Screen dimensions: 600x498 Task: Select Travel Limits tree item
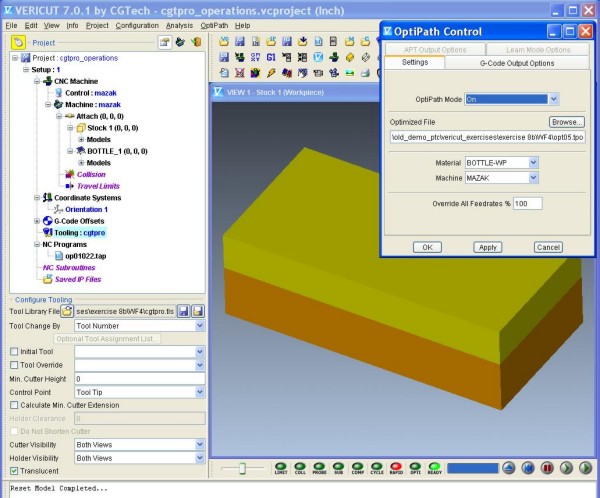(x=98, y=186)
